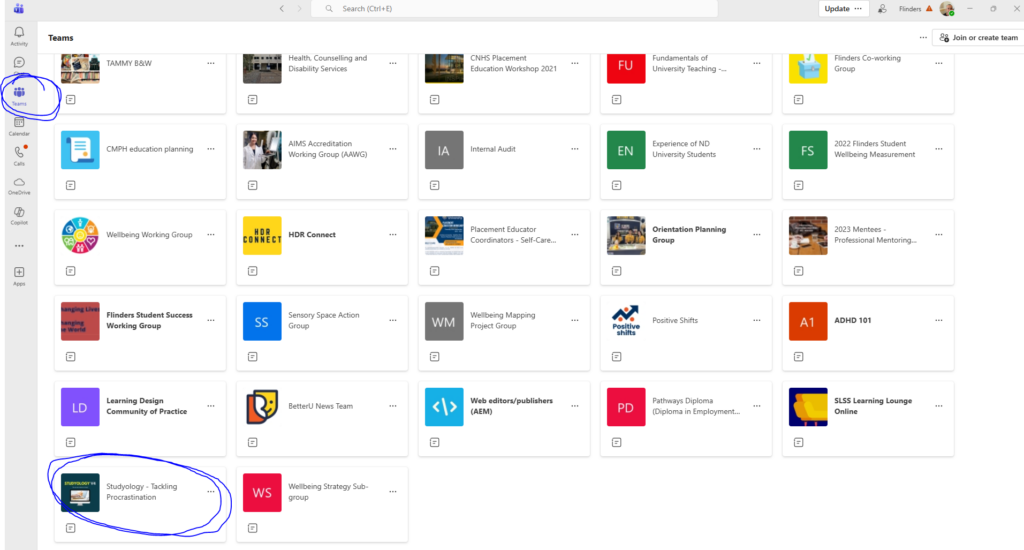The image size is (1024, 550).
Task: Open Studyology - Tackling Procrastination team thumbnail
Action: pyautogui.click(x=80, y=492)
